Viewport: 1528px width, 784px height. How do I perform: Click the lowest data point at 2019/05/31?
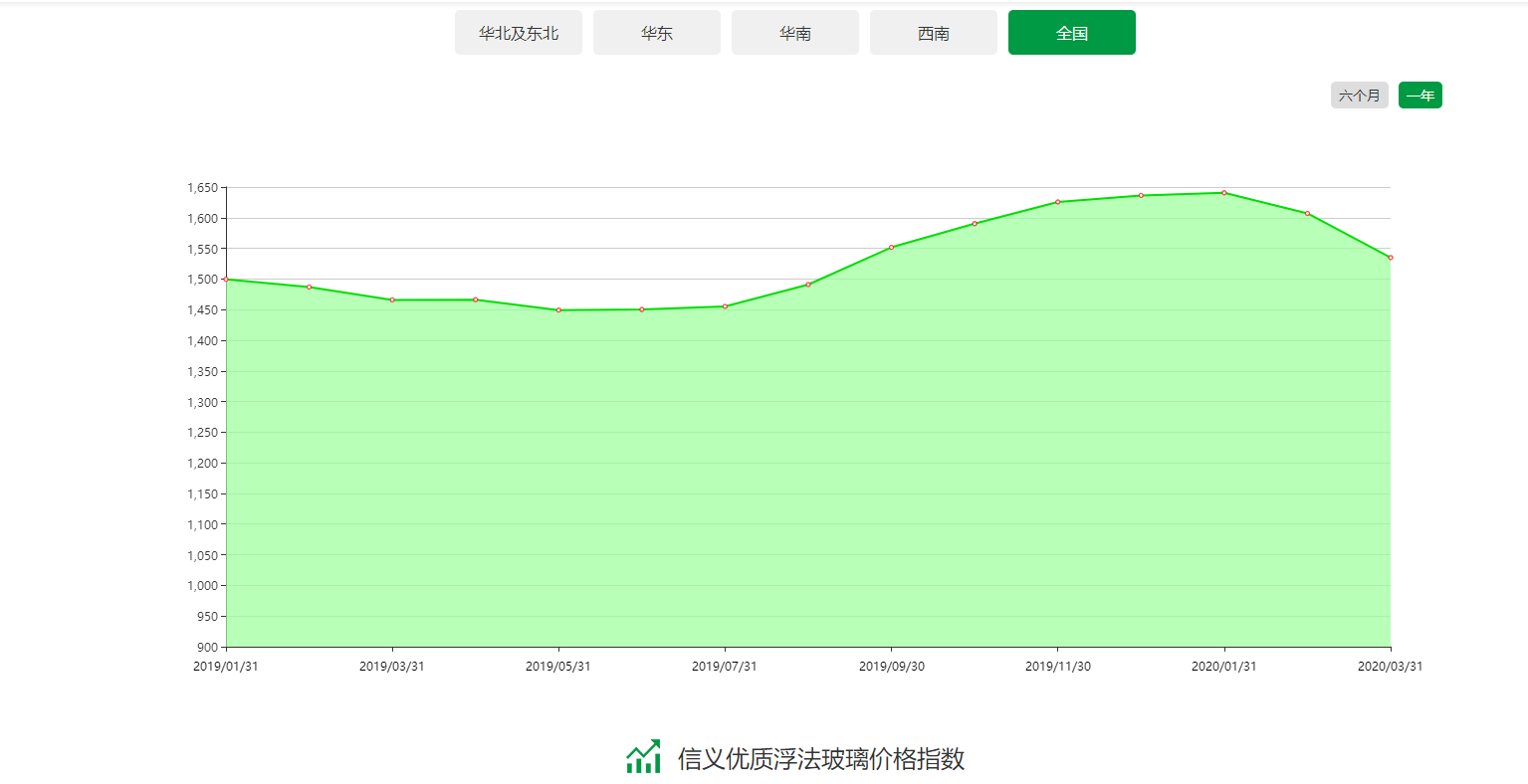(x=558, y=310)
